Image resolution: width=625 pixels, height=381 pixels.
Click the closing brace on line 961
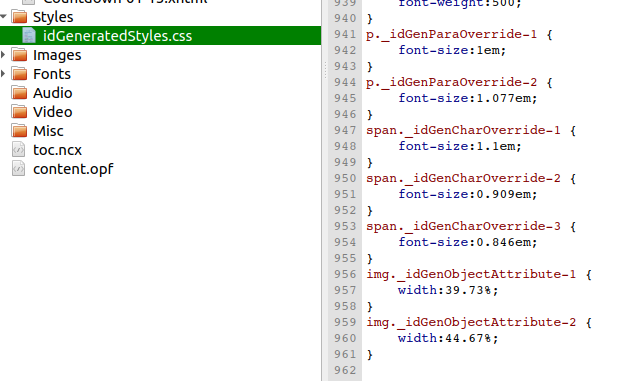(369, 354)
